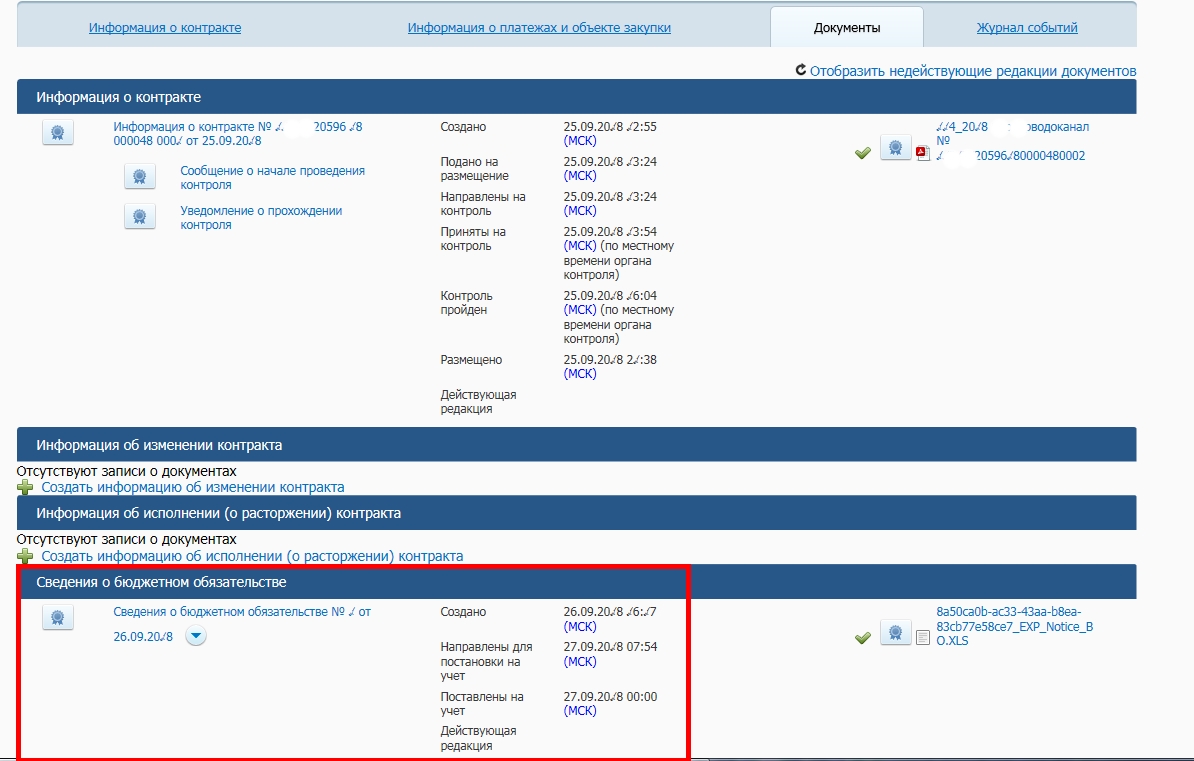Click 'Отобразить недействующие редакции документов' link
The height and width of the screenshot is (761, 1194).
click(x=972, y=71)
